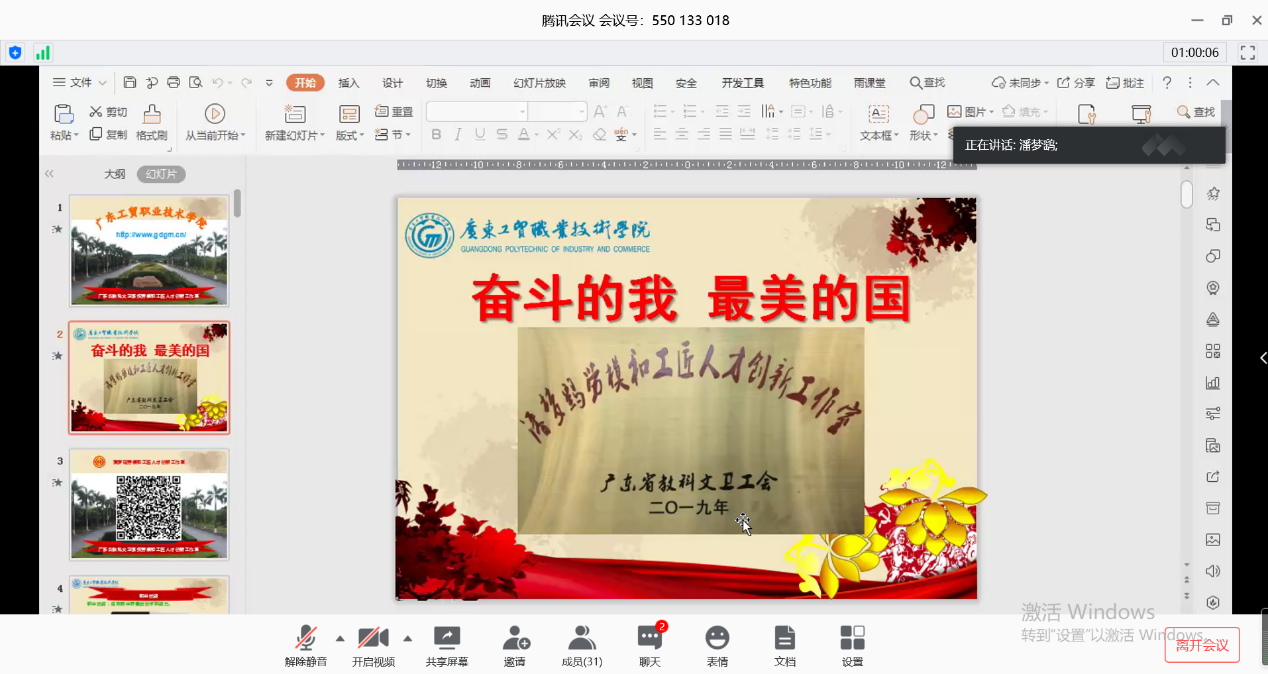Open the 成员(31) members list
Viewport: 1268px width, 674px height.
581,644
